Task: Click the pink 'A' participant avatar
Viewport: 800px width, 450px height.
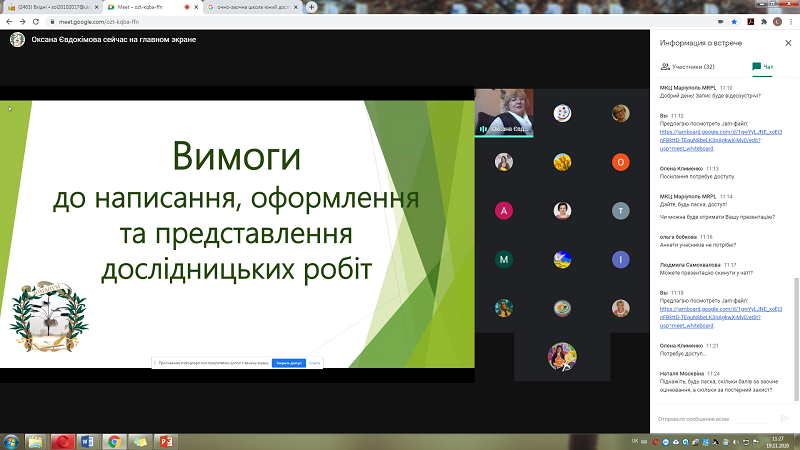Action: [x=505, y=210]
